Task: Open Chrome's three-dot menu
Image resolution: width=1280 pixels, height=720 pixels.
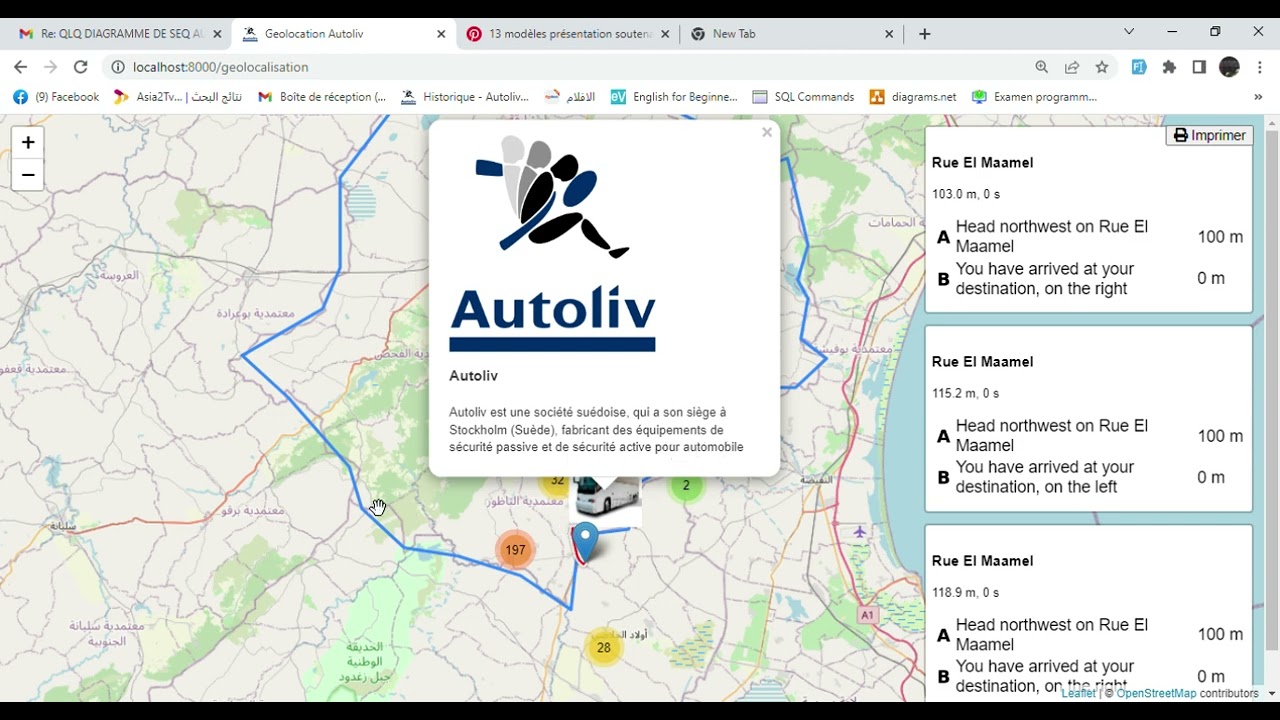Action: pyautogui.click(x=1260, y=67)
